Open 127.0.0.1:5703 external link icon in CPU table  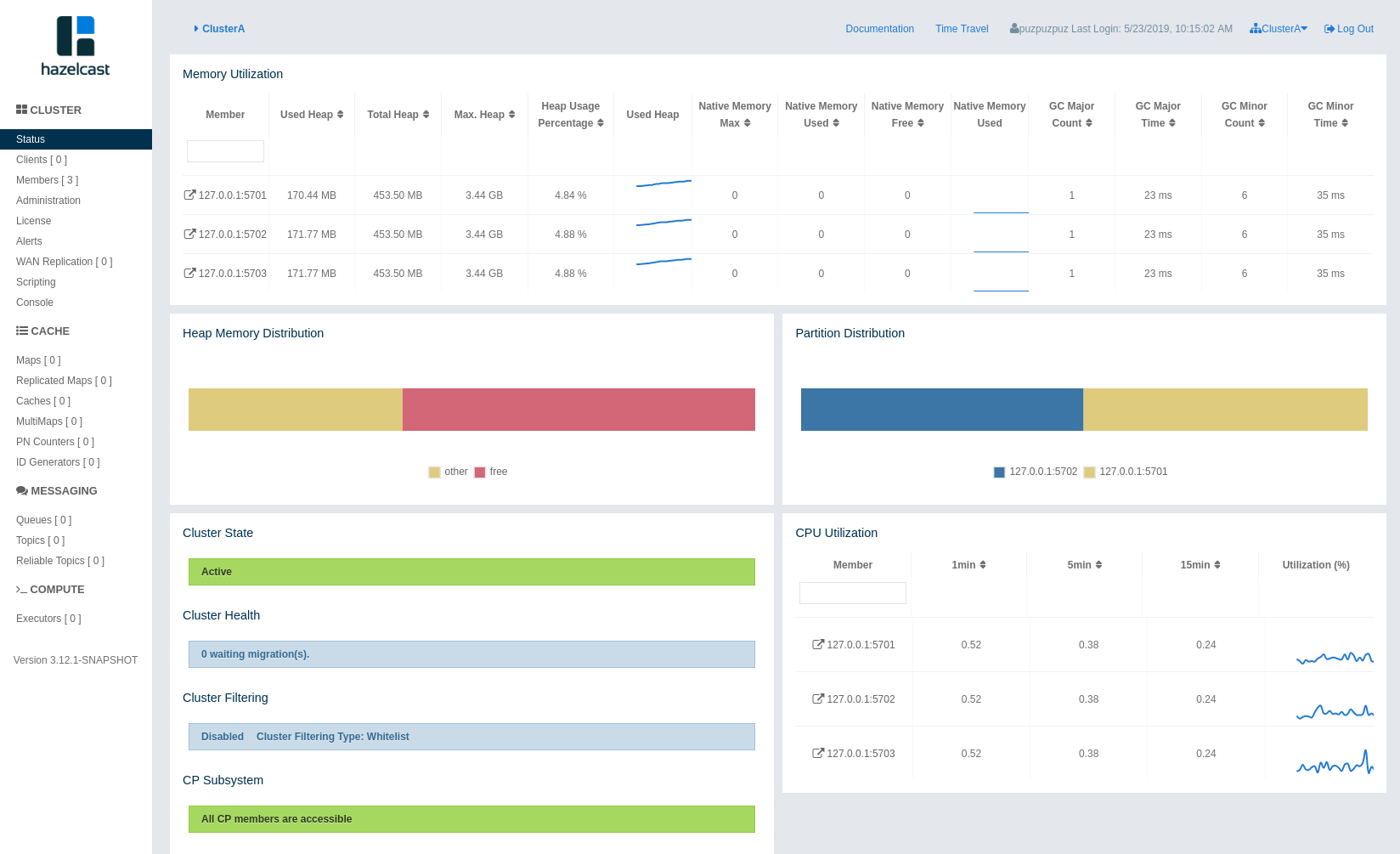coord(818,753)
